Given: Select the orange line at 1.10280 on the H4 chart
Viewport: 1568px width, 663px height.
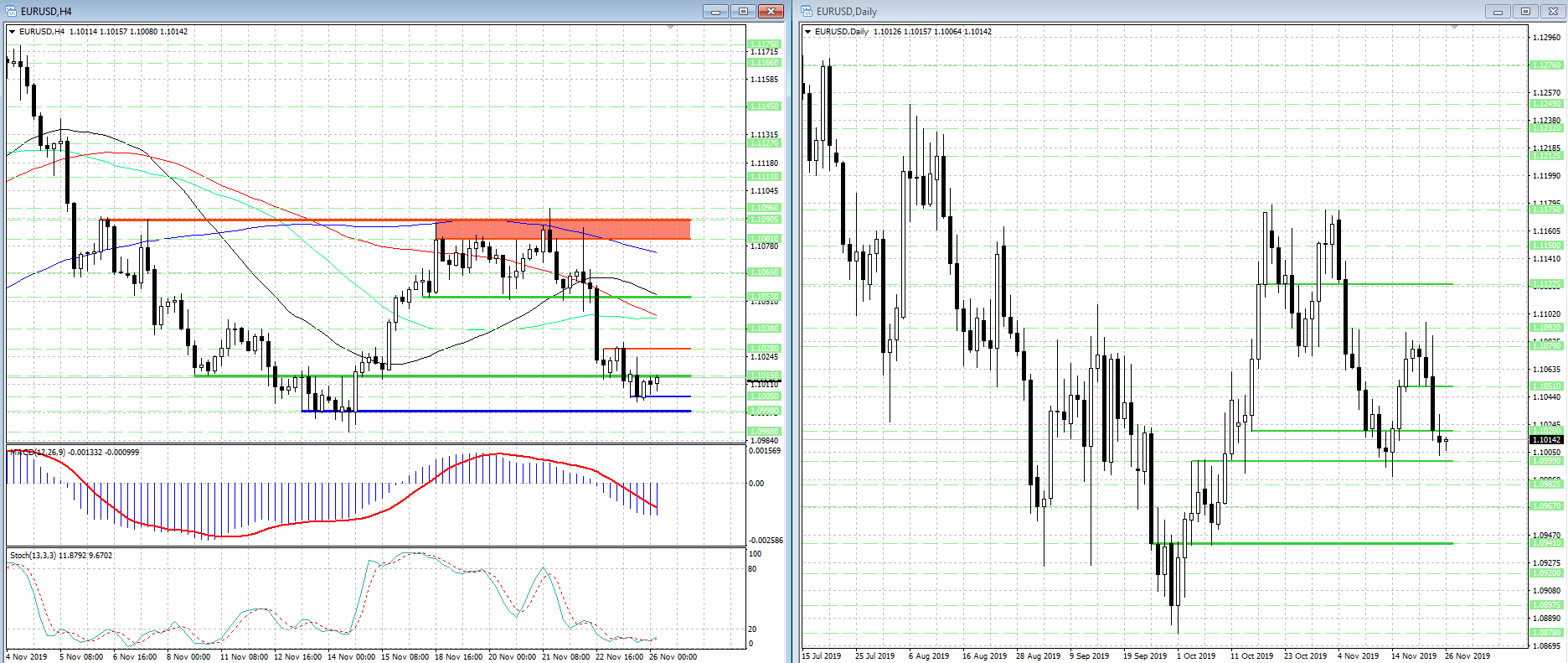Looking at the screenshot, I should 647,348.
